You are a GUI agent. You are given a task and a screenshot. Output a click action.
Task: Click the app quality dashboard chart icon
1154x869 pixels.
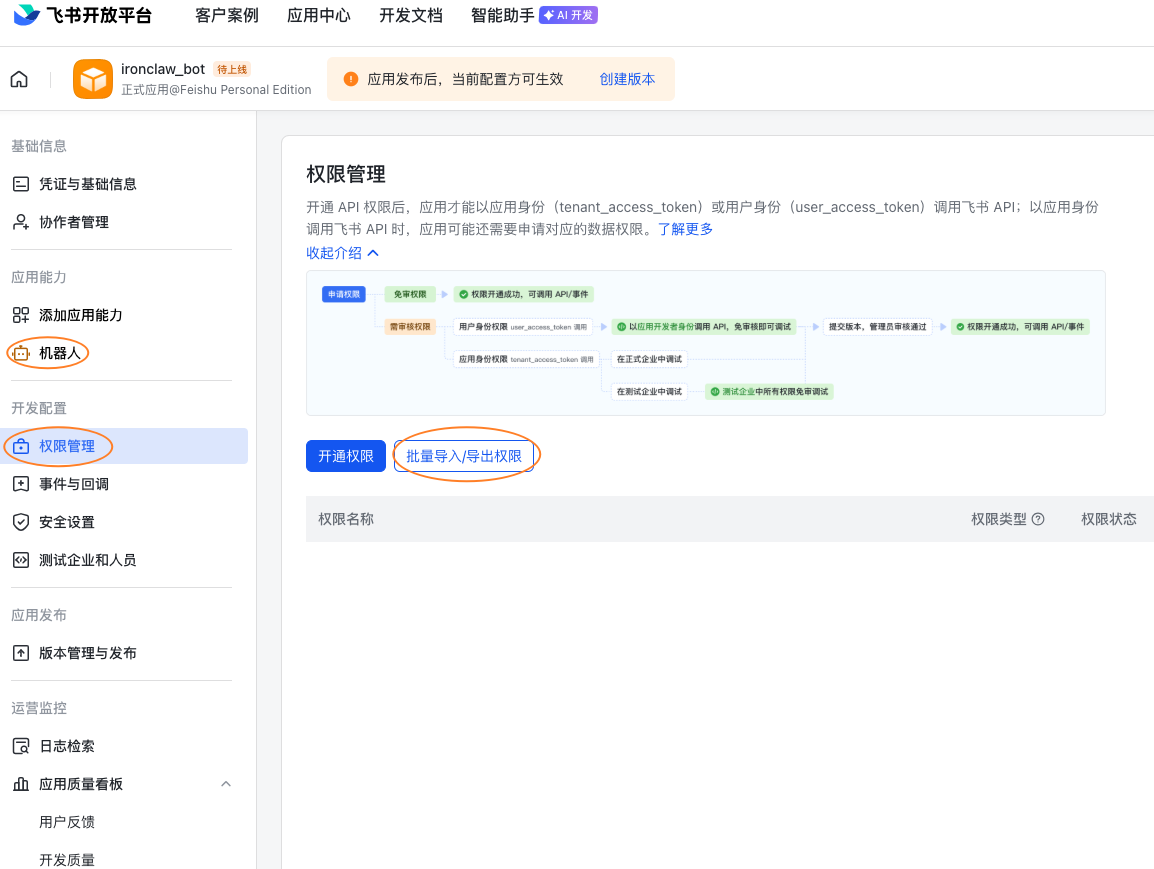tap(21, 784)
